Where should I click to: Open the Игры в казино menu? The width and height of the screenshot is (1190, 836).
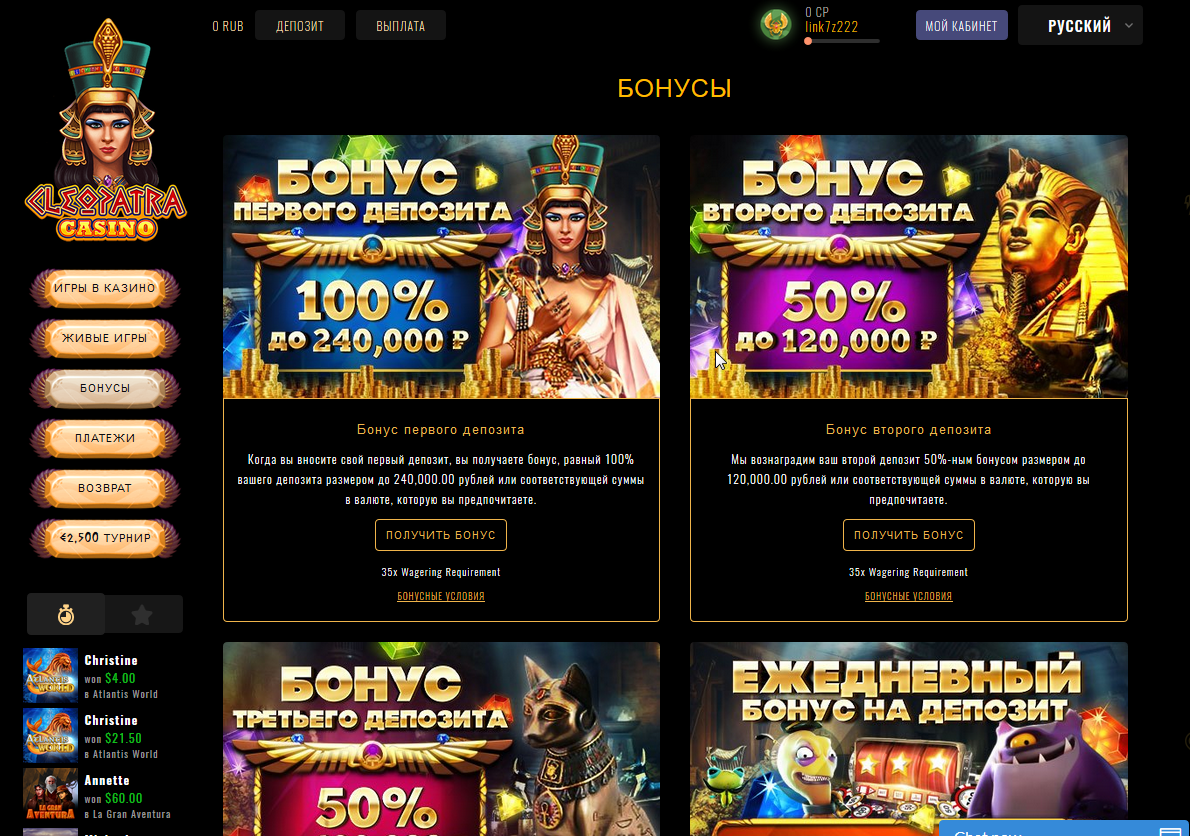(105, 288)
